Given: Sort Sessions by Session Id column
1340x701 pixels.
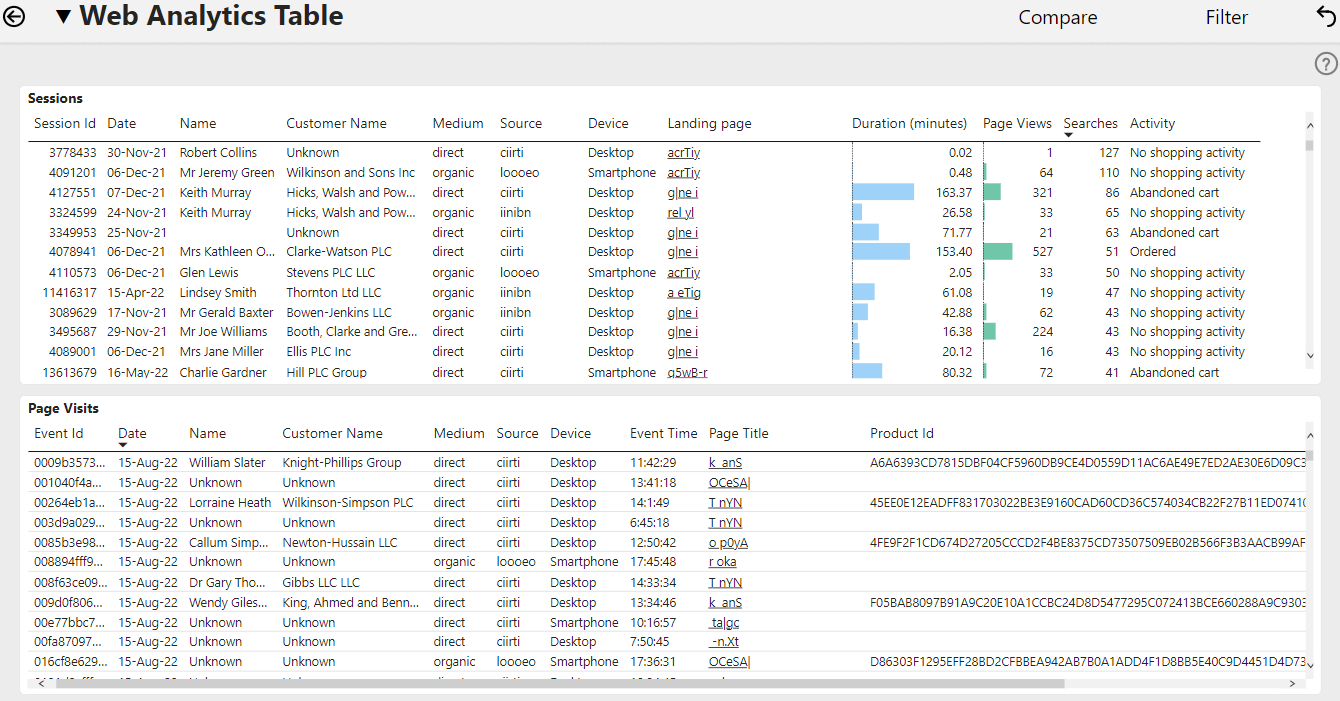Looking at the screenshot, I should pos(65,123).
